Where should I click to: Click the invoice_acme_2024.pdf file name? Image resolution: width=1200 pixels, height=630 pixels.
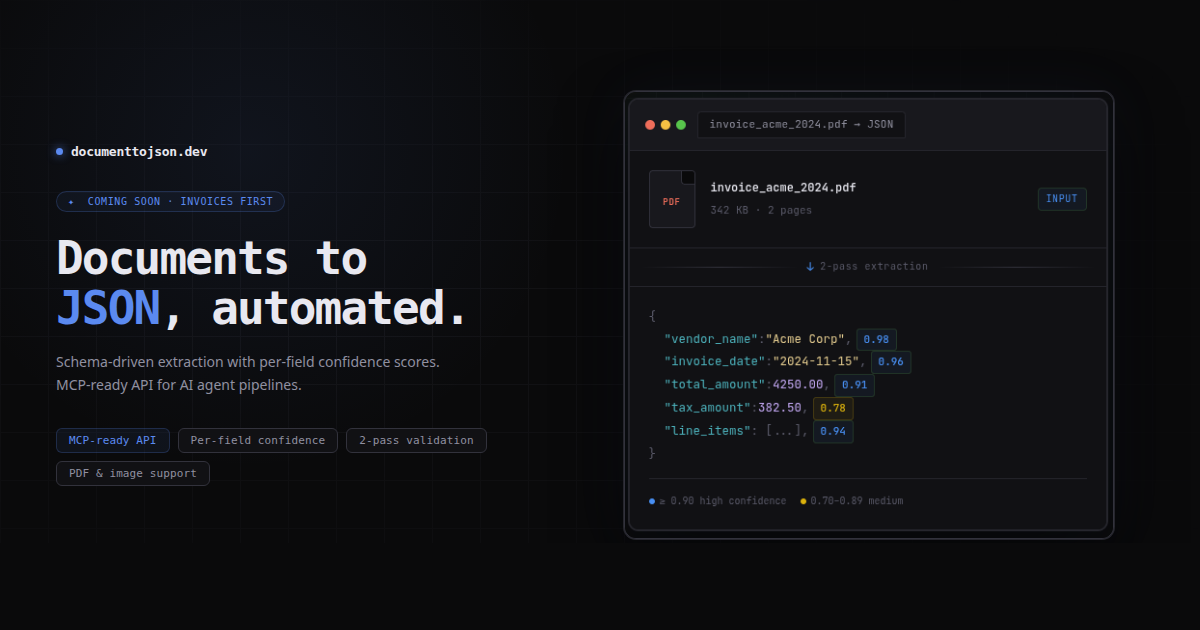tap(783, 188)
